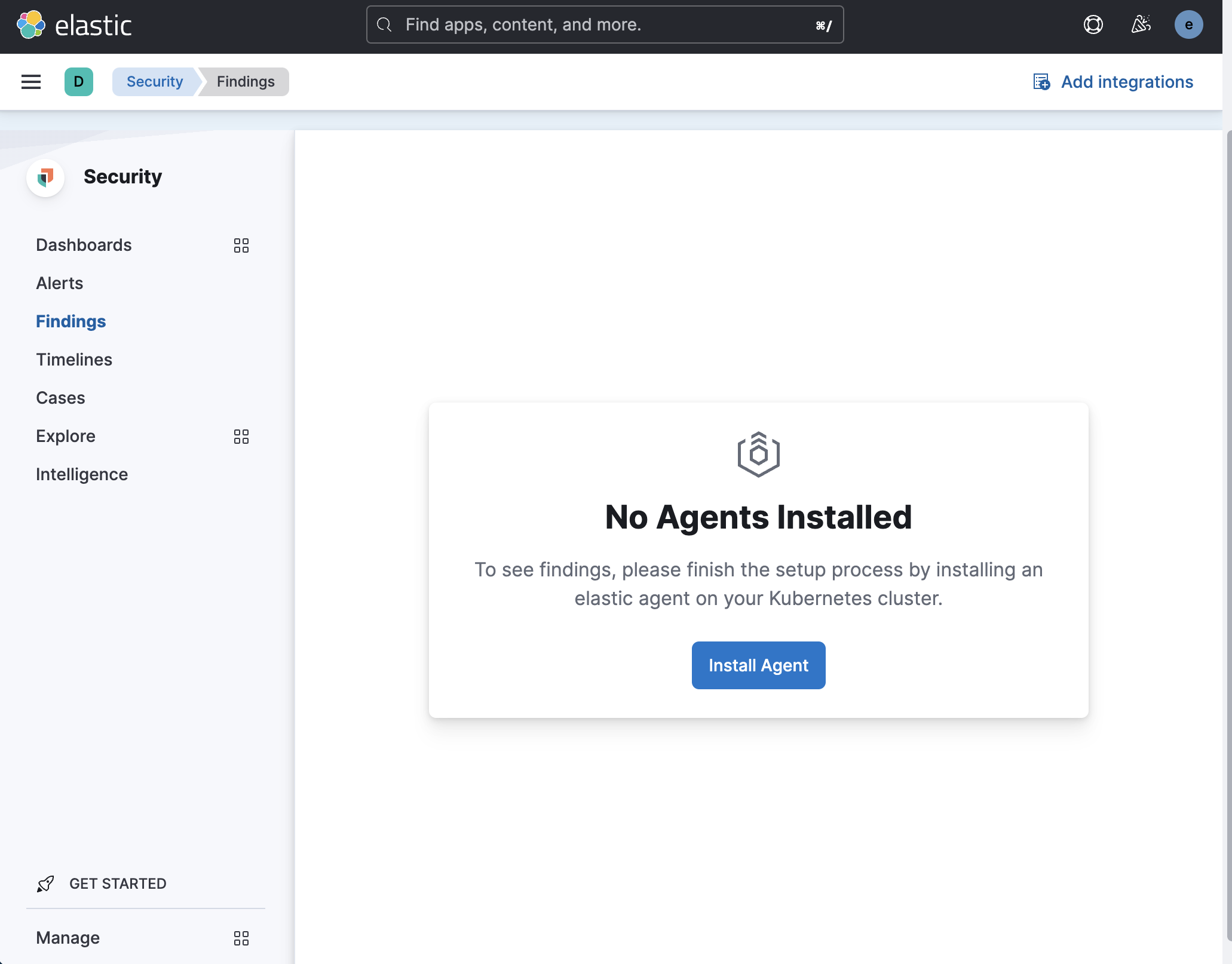1232x964 pixels.
Task: Open the main navigation hamburger menu
Action: point(30,81)
